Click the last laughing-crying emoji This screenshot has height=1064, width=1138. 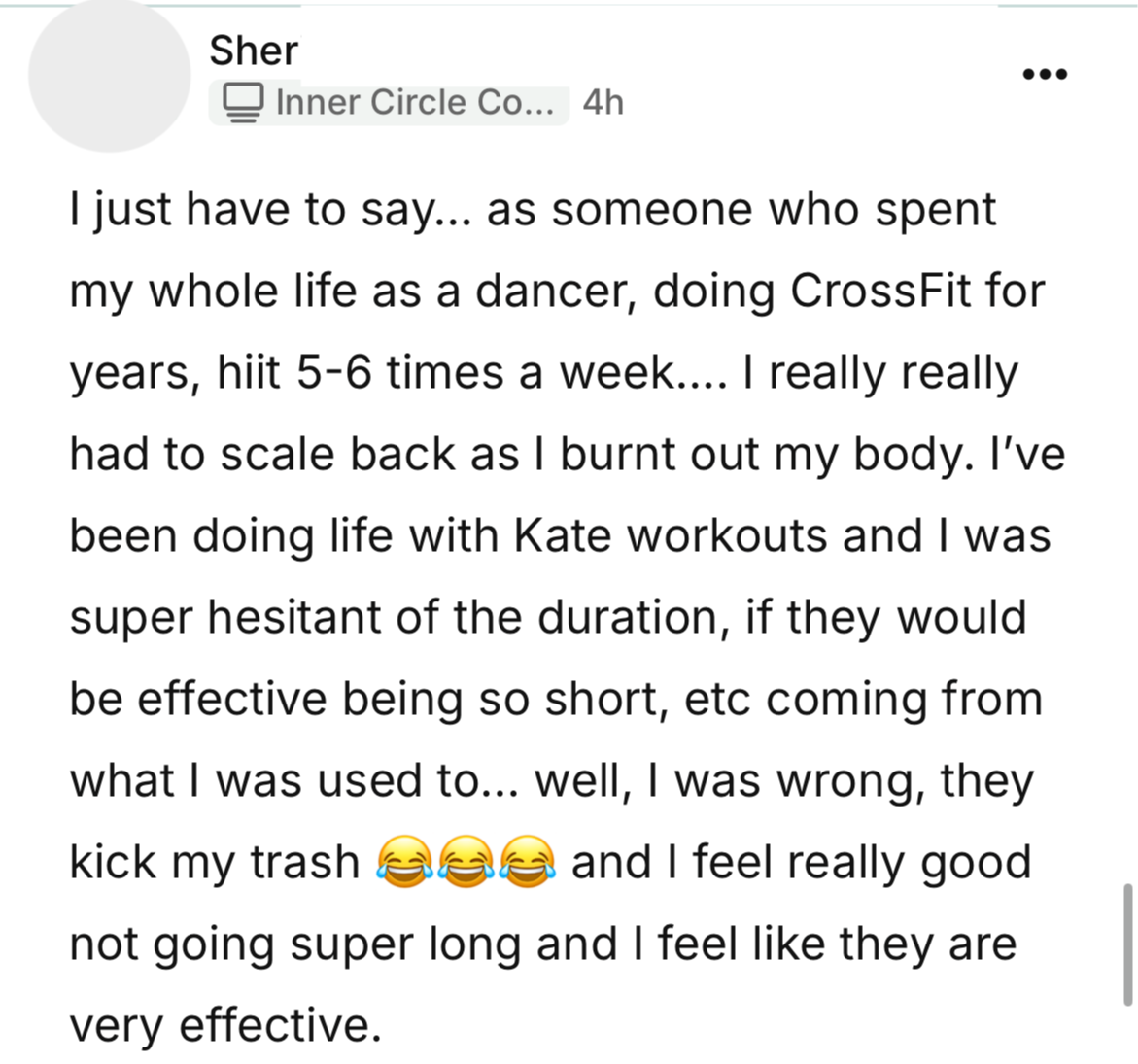click(528, 863)
